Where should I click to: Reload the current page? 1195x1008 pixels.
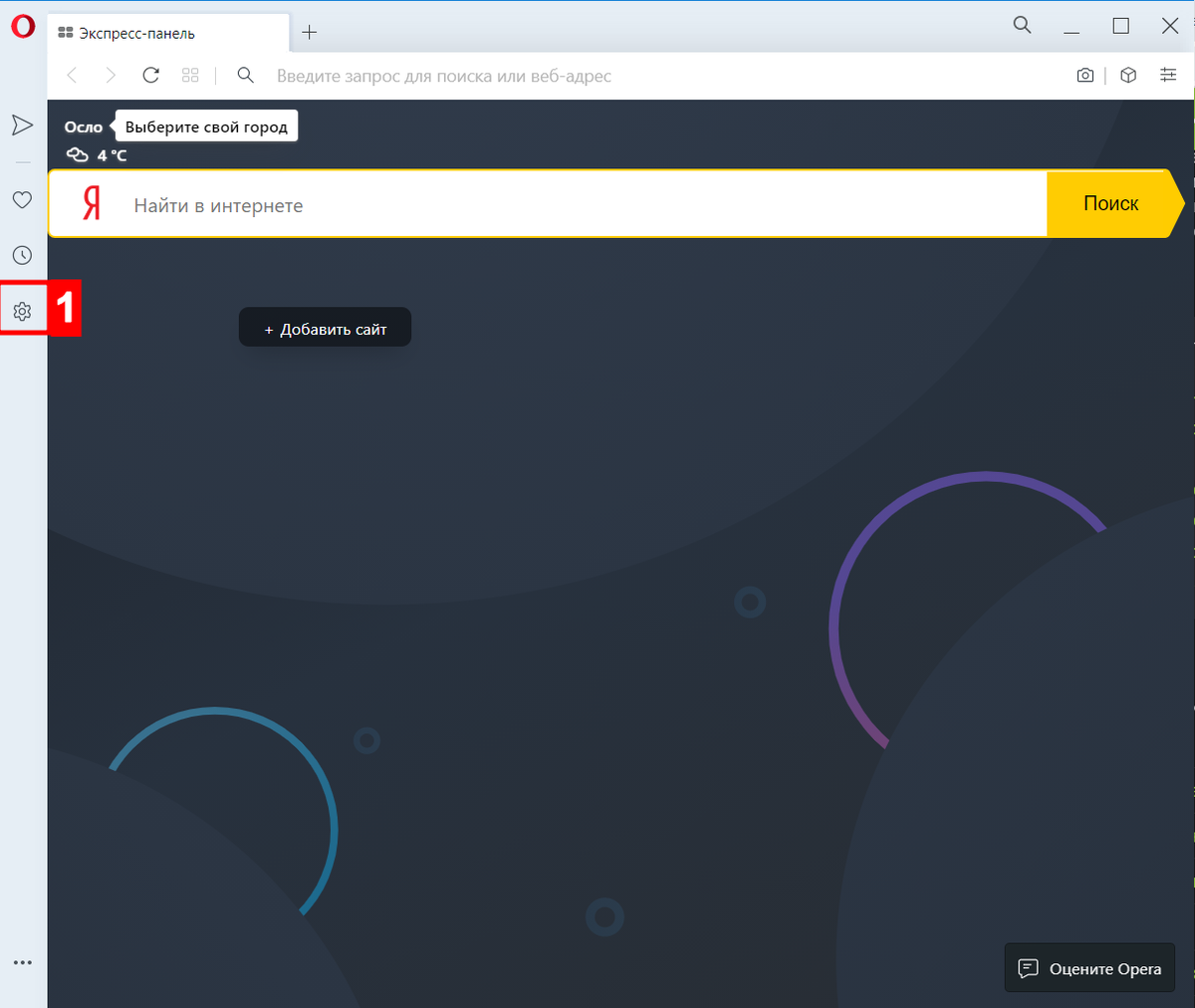[x=150, y=76]
